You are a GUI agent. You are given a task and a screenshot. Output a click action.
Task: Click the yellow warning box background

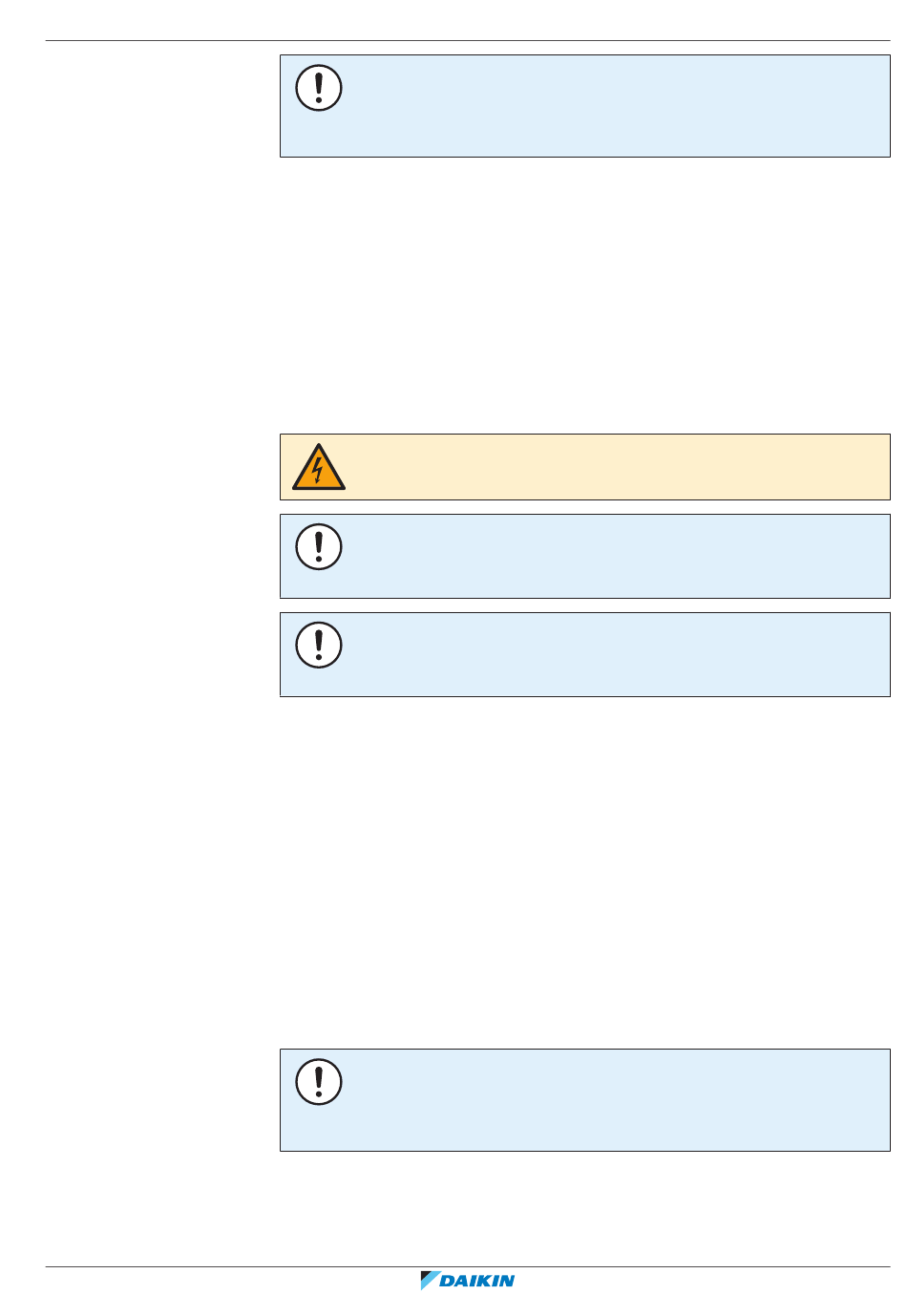611,467
